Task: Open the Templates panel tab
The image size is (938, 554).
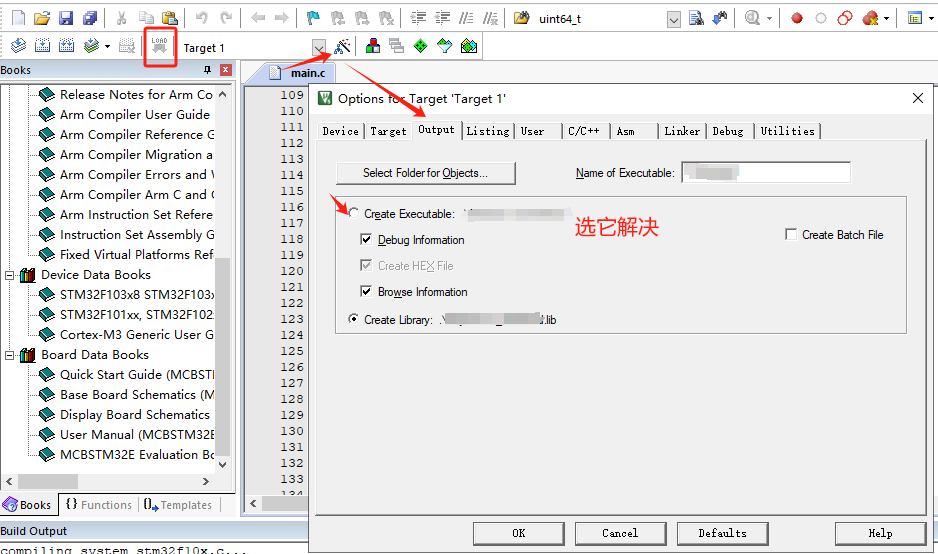Action: [x=178, y=505]
